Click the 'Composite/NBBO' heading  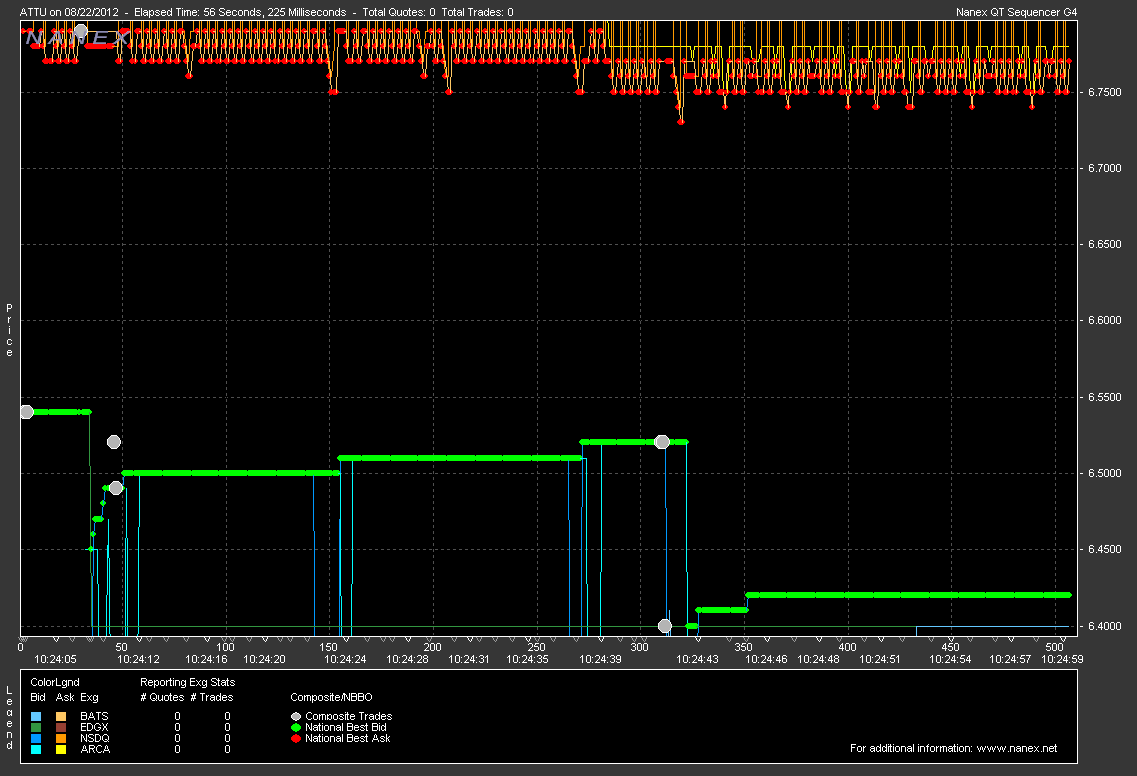(x=331, y=698)
